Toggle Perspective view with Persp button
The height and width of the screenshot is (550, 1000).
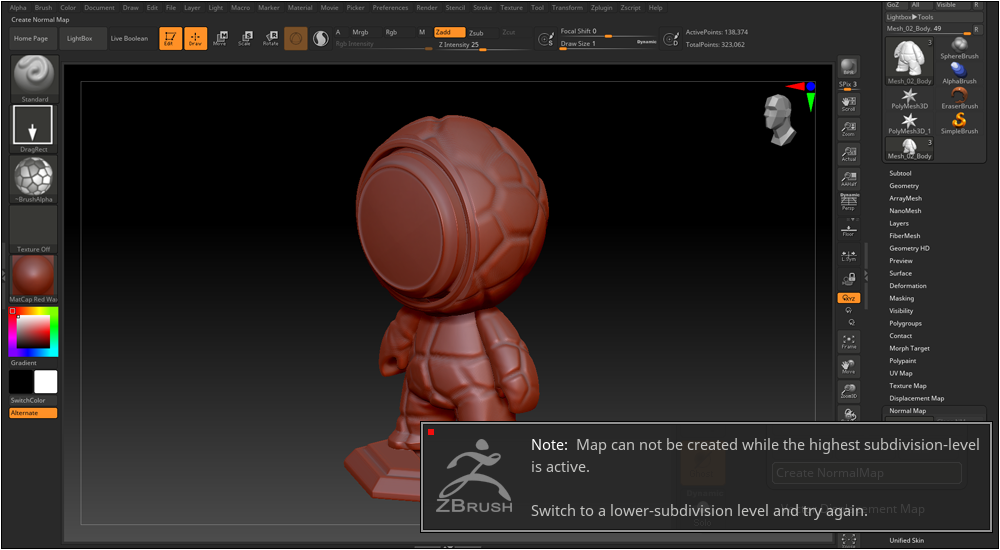[x=848, y=202]
